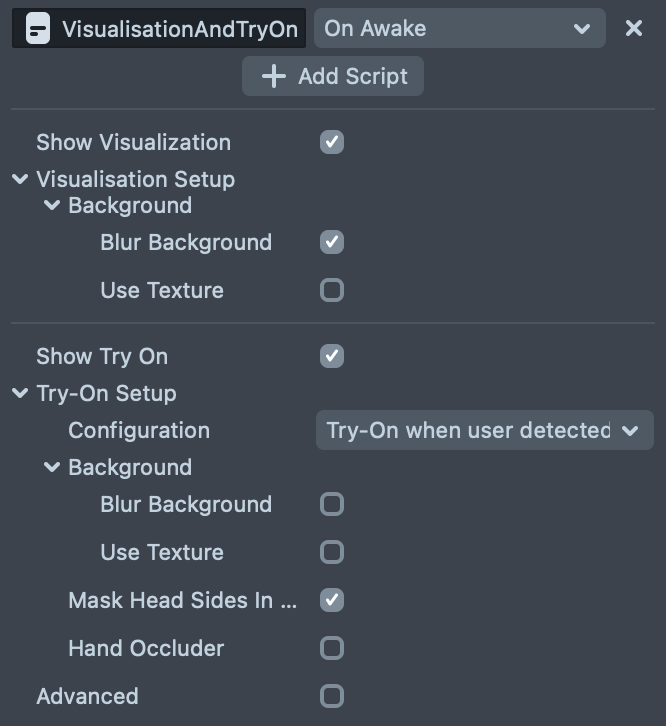Uncheck the Show Try On checkbox
Image resolution: width=666 pixels, height=726 pixels.
coord(332,356)
